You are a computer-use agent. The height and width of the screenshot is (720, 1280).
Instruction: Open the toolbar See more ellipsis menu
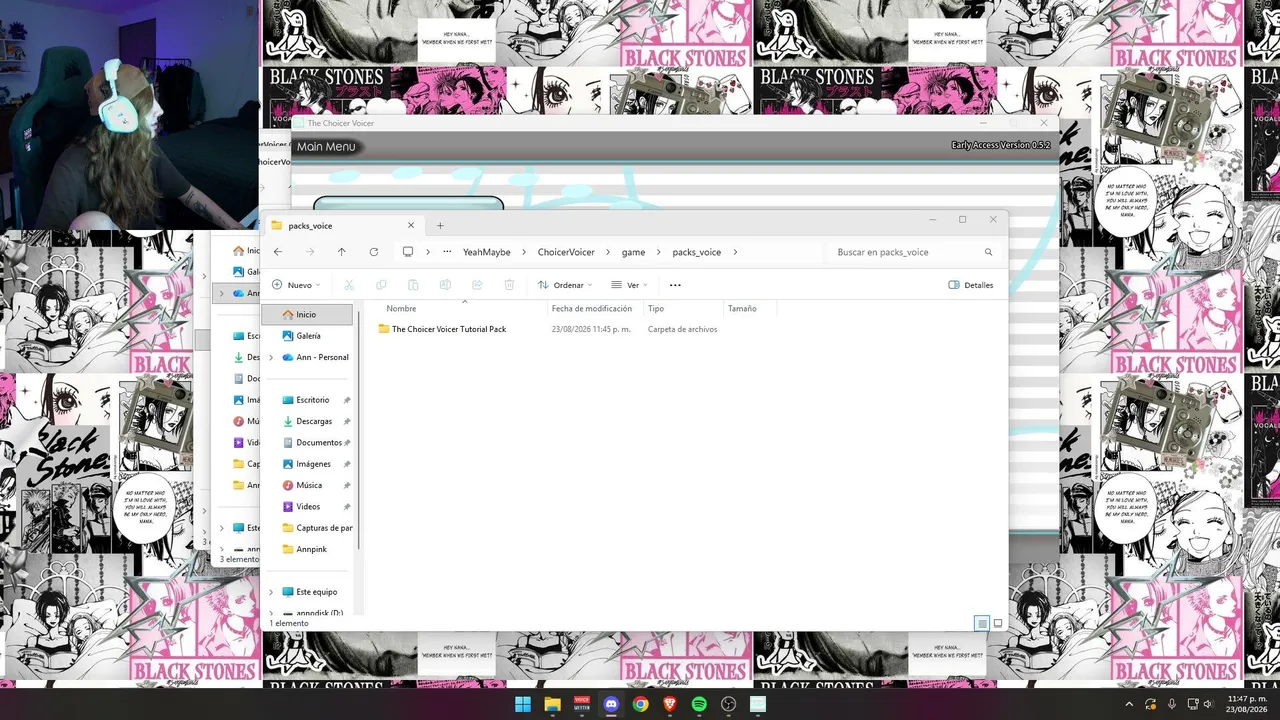point(675,285)
